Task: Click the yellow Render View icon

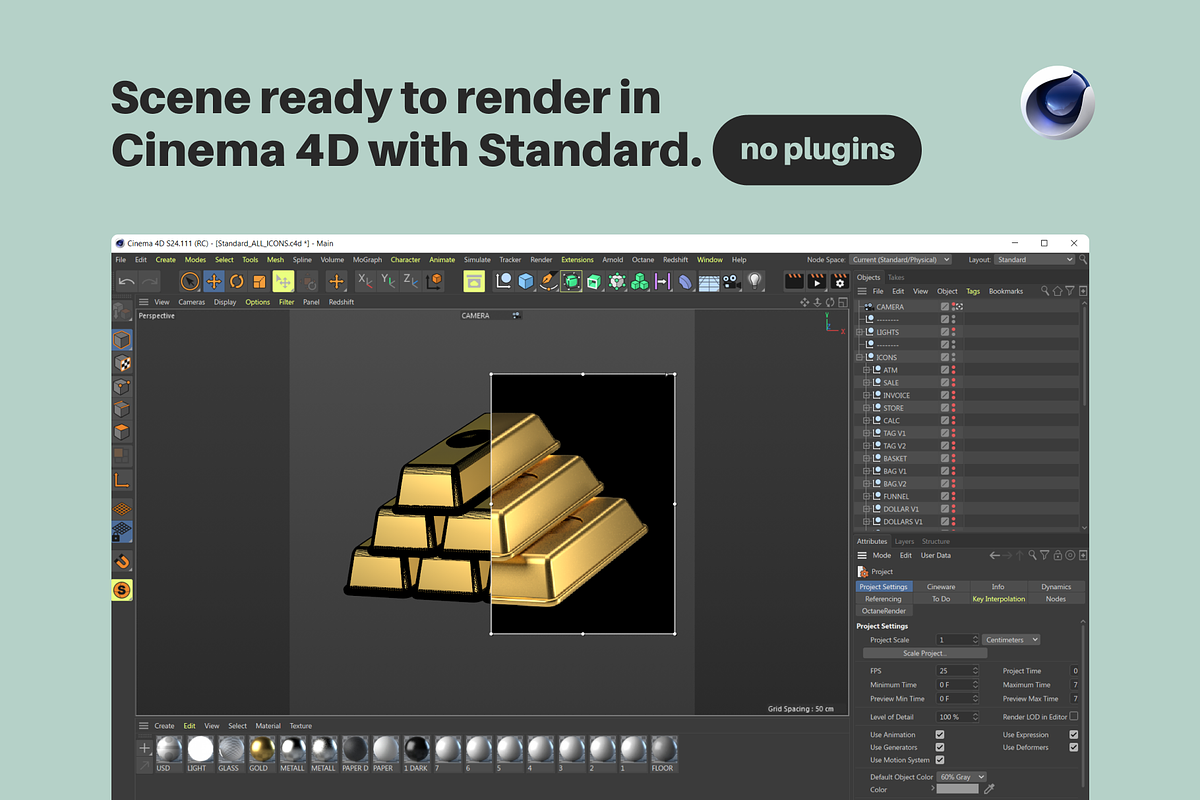Action: point(474,282)
